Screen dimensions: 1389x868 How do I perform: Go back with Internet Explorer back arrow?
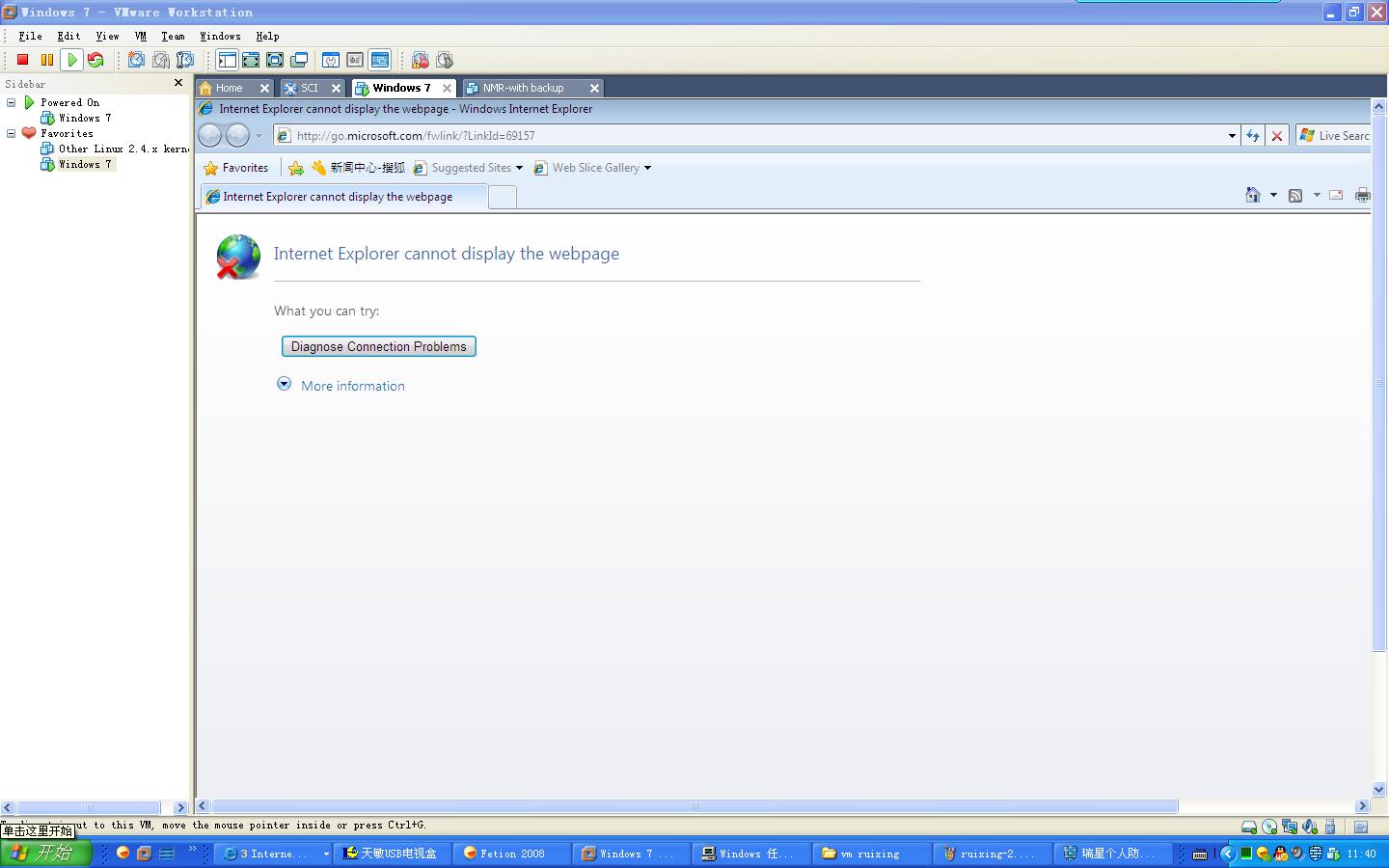[209, 136]
